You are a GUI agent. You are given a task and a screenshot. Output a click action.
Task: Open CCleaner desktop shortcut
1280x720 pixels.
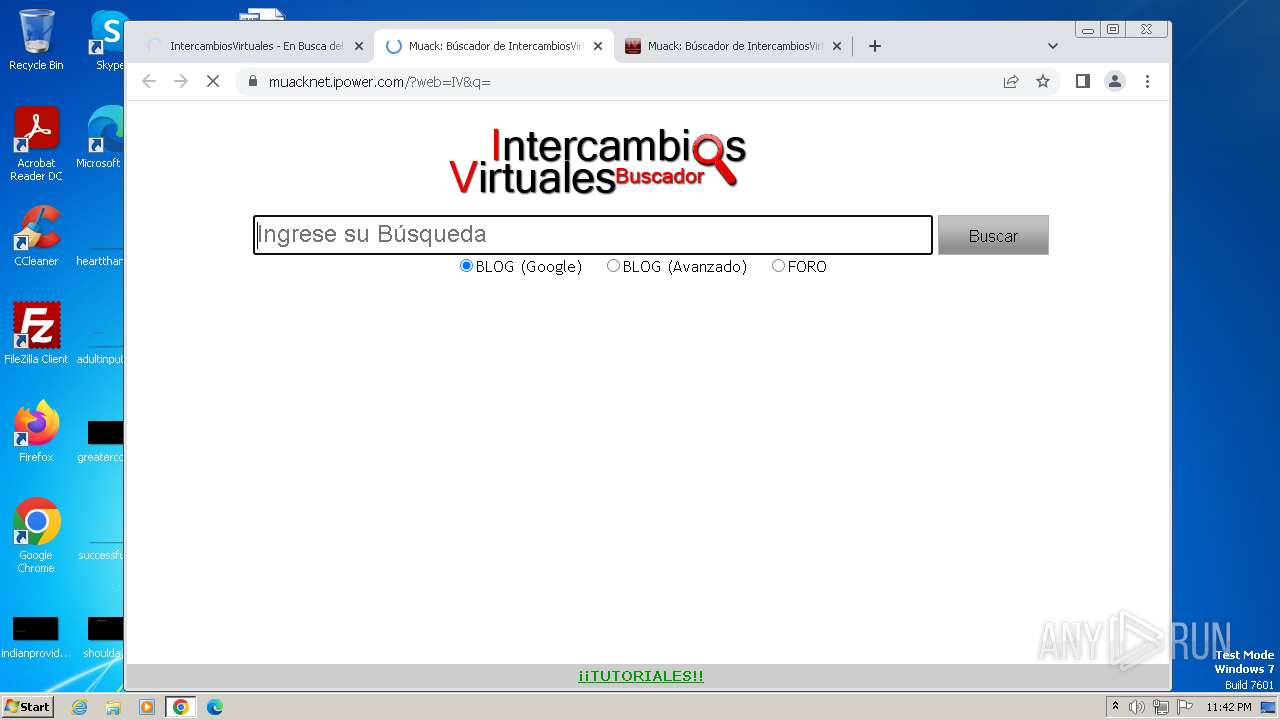[x=36, y=236]
